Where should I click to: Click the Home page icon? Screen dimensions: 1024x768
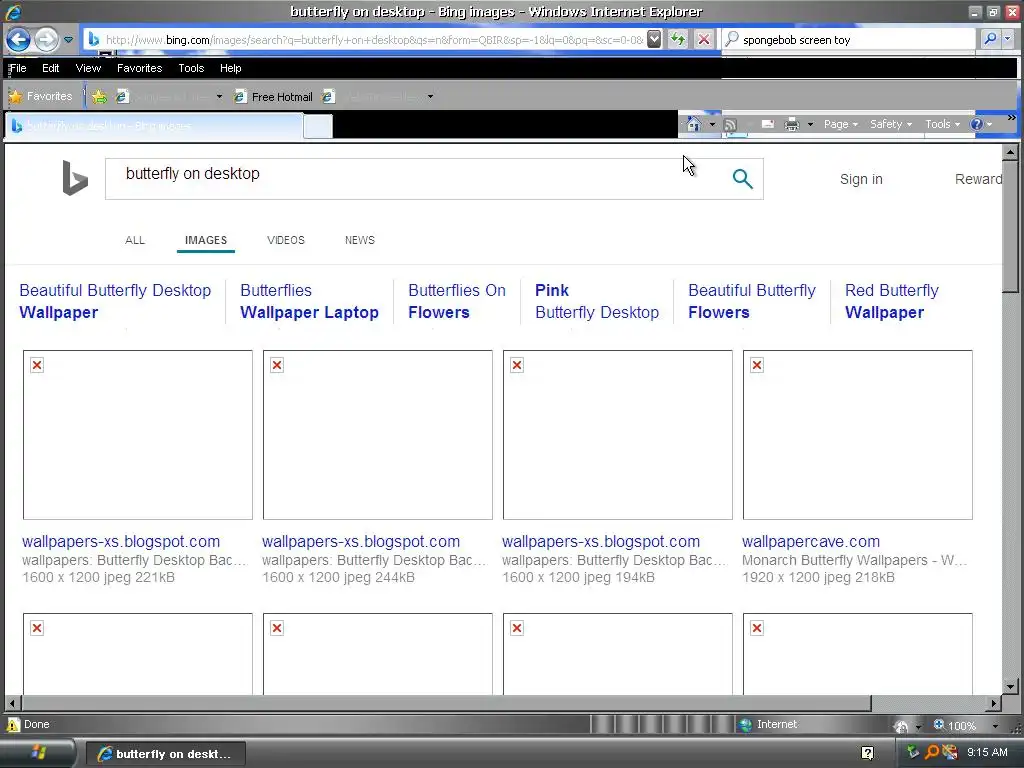[x=694, y=124]
